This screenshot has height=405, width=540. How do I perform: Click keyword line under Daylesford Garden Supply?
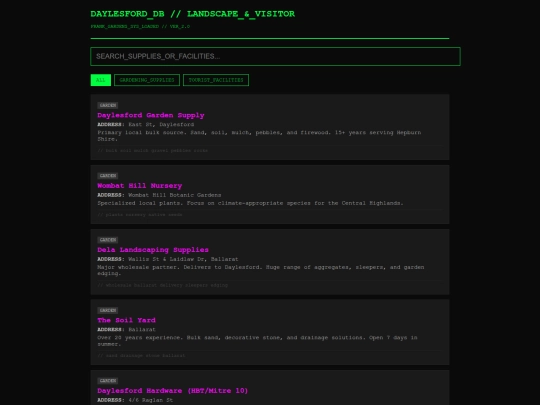pyautogui.click(x=153, y=150)
